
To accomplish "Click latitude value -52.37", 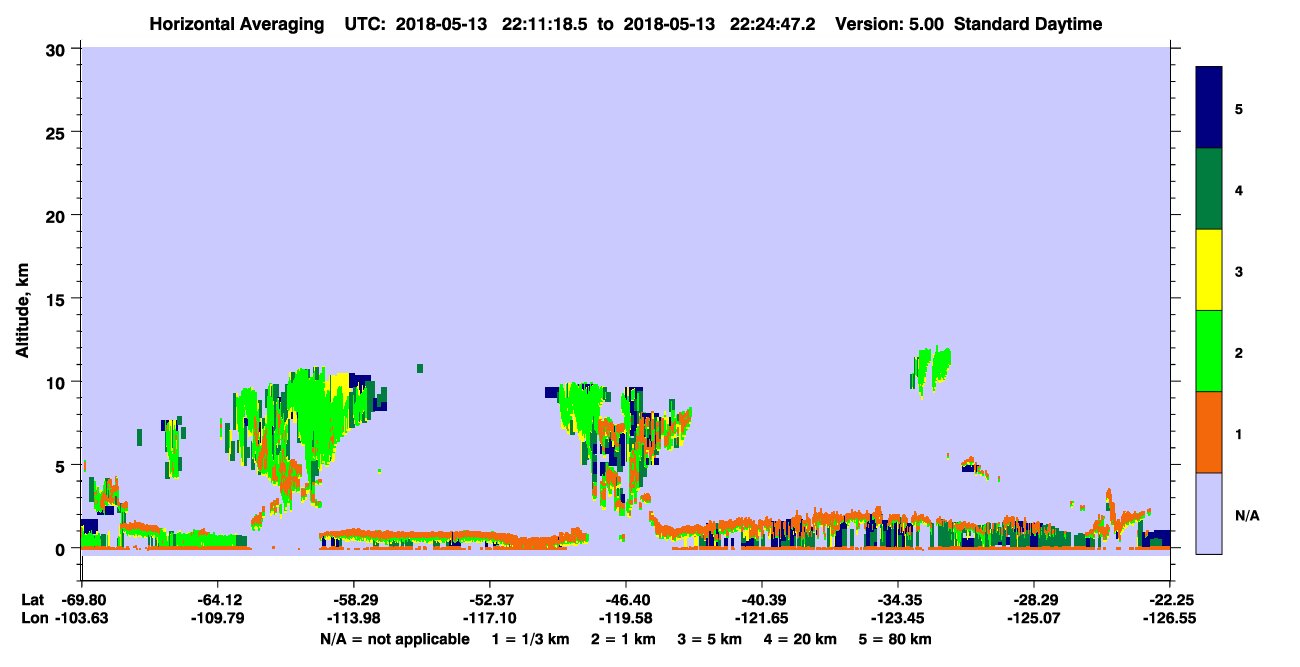I will coord(489,600).
